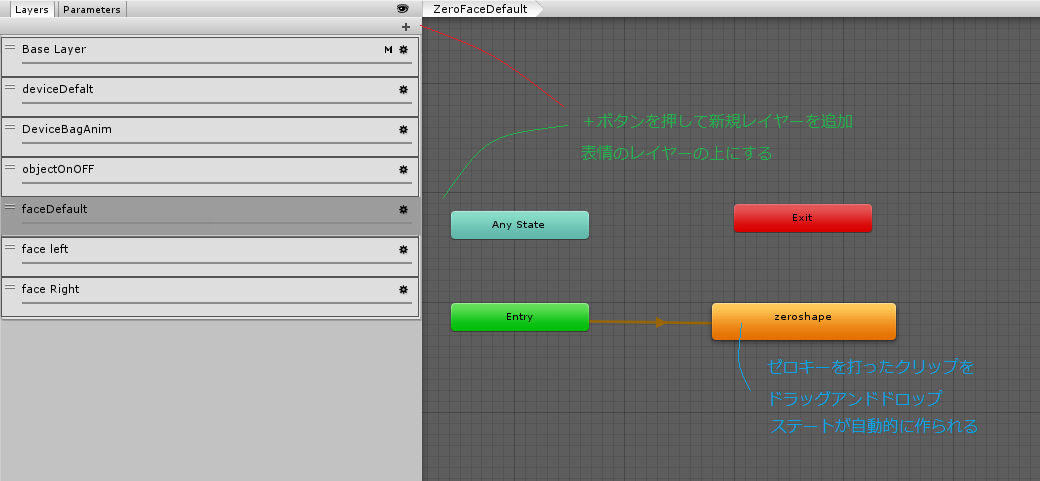Select the objectOnOFF layer

pos(210,176)
